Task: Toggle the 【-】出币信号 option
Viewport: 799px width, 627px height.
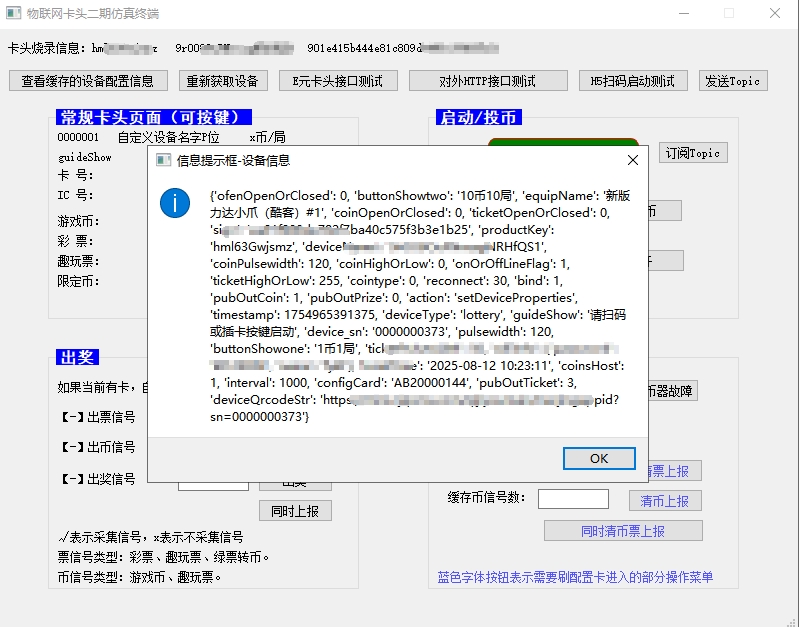Action: tap(98, 448)
